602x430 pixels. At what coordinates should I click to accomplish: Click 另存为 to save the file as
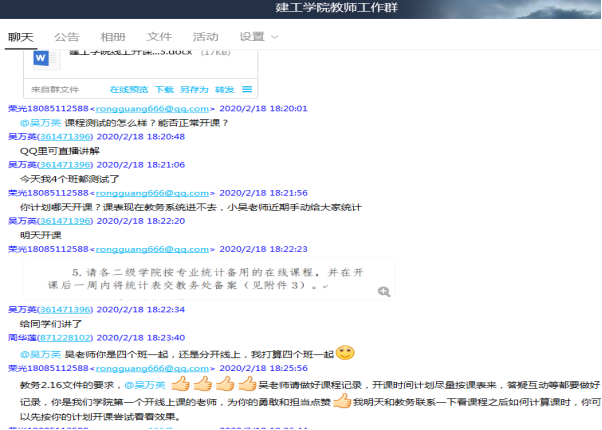[x=194, y=89]
